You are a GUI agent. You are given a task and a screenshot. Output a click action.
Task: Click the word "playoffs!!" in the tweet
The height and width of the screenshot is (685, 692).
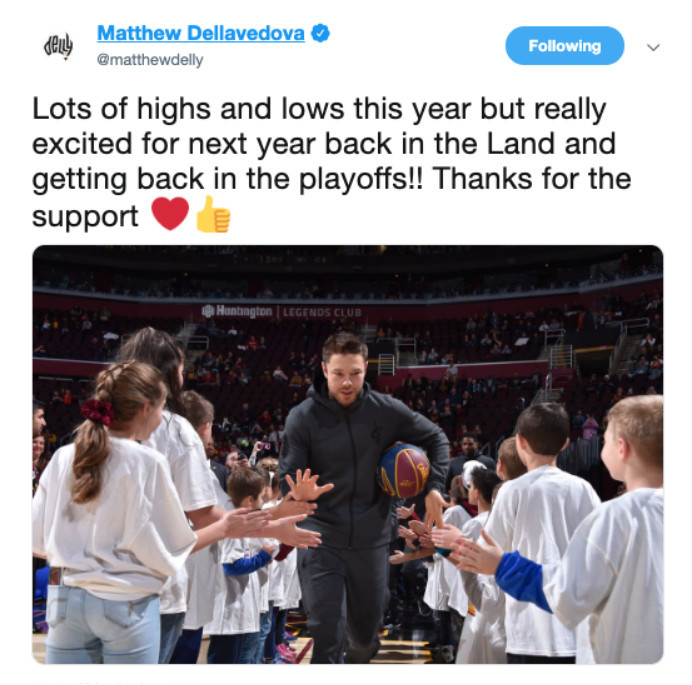[x=361, y=180]
